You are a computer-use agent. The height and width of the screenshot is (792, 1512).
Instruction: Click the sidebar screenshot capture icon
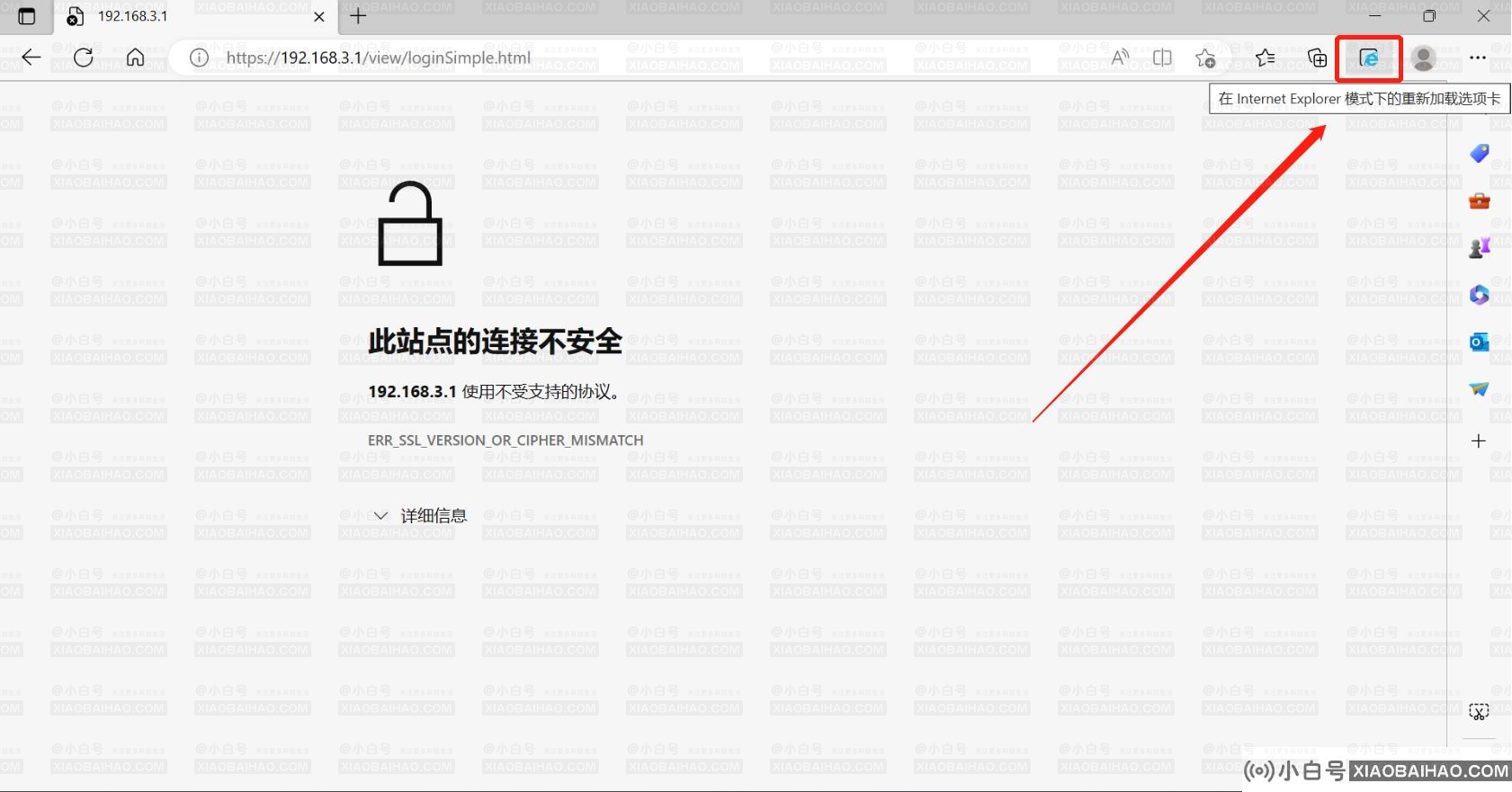(x=1479, y=712)
